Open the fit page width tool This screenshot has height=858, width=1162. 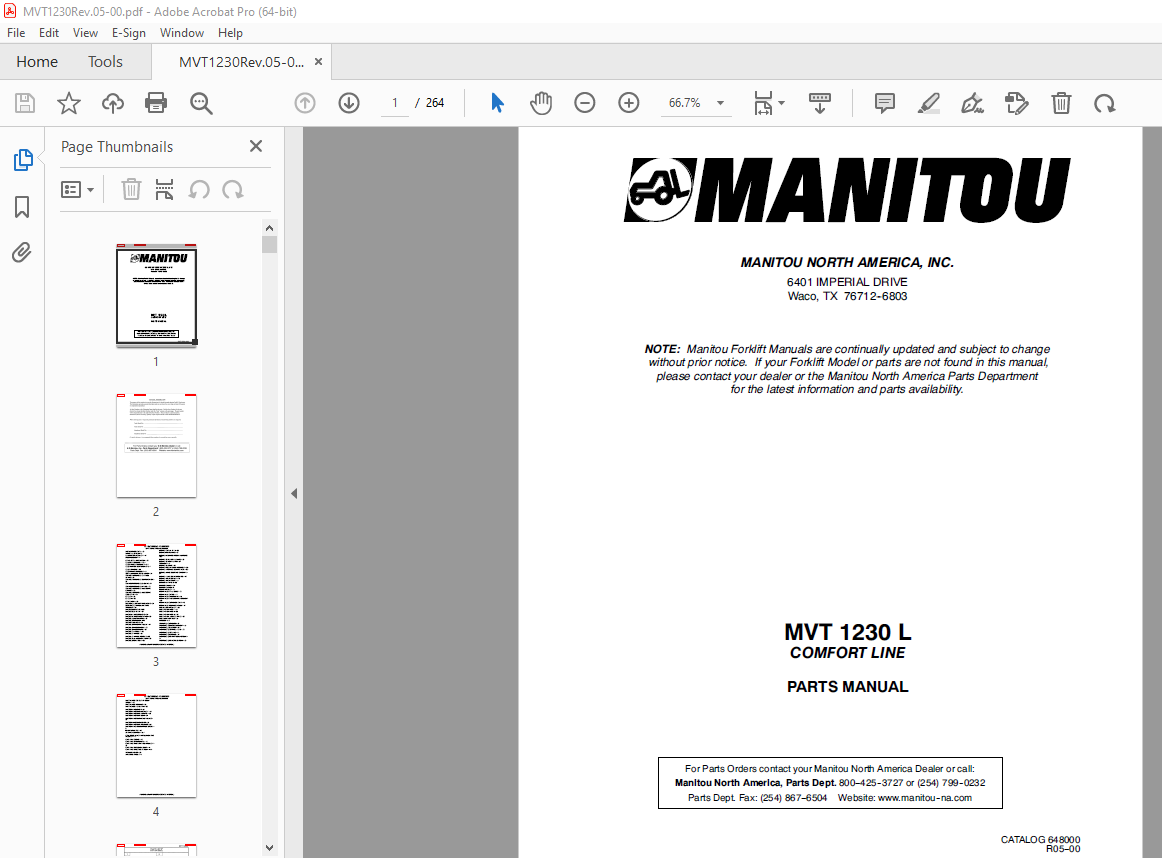click(763, 103)
